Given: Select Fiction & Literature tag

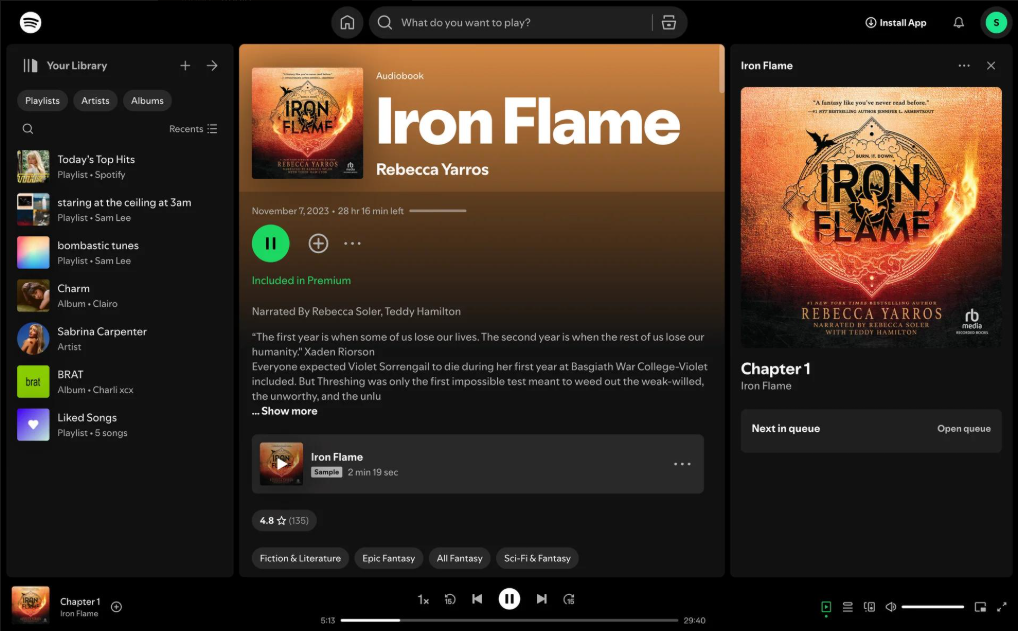Looking at the screenshot, I should [301, 558].
